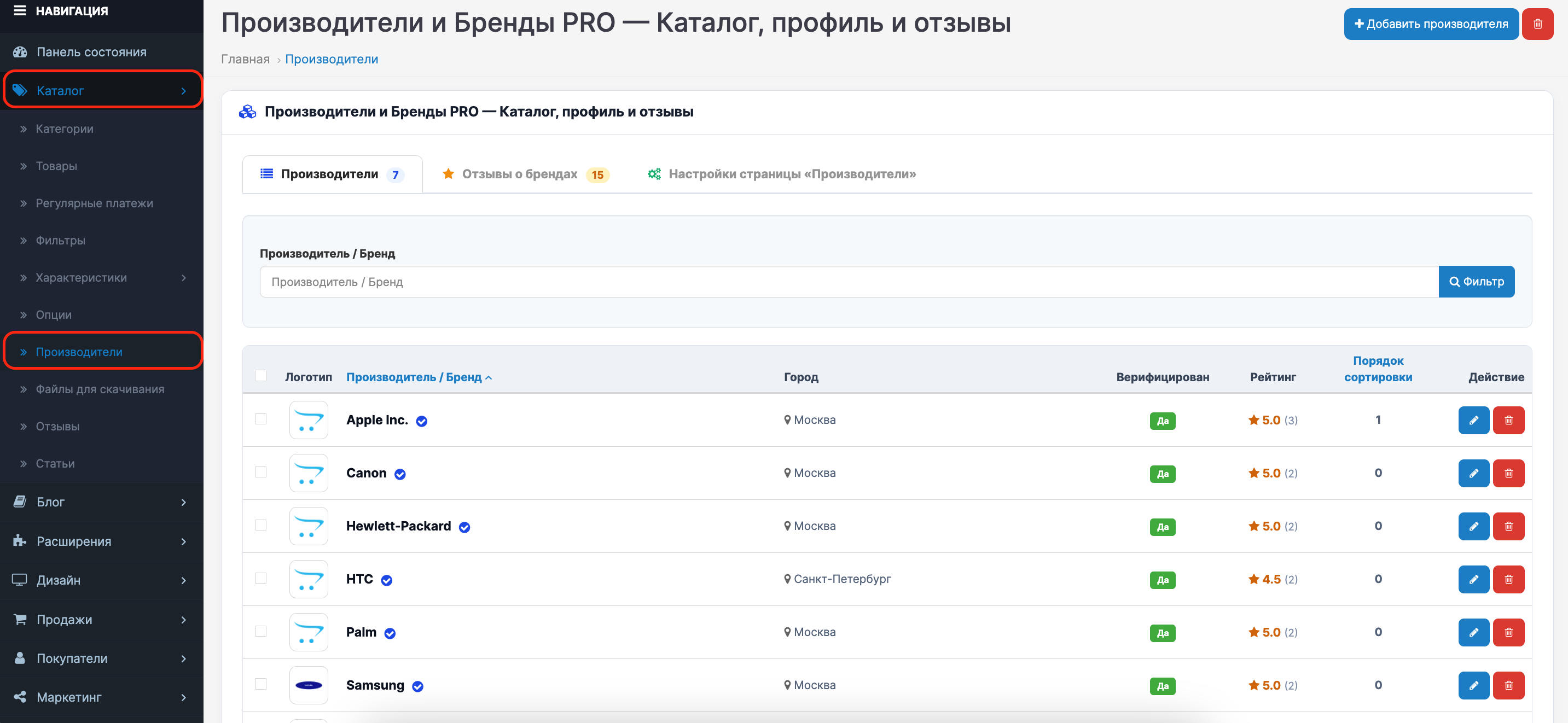1568x723 pixels.
Task: Edit Palm via the blue pencil icon
Action: pyautogui.click(x=1473, y=632)
